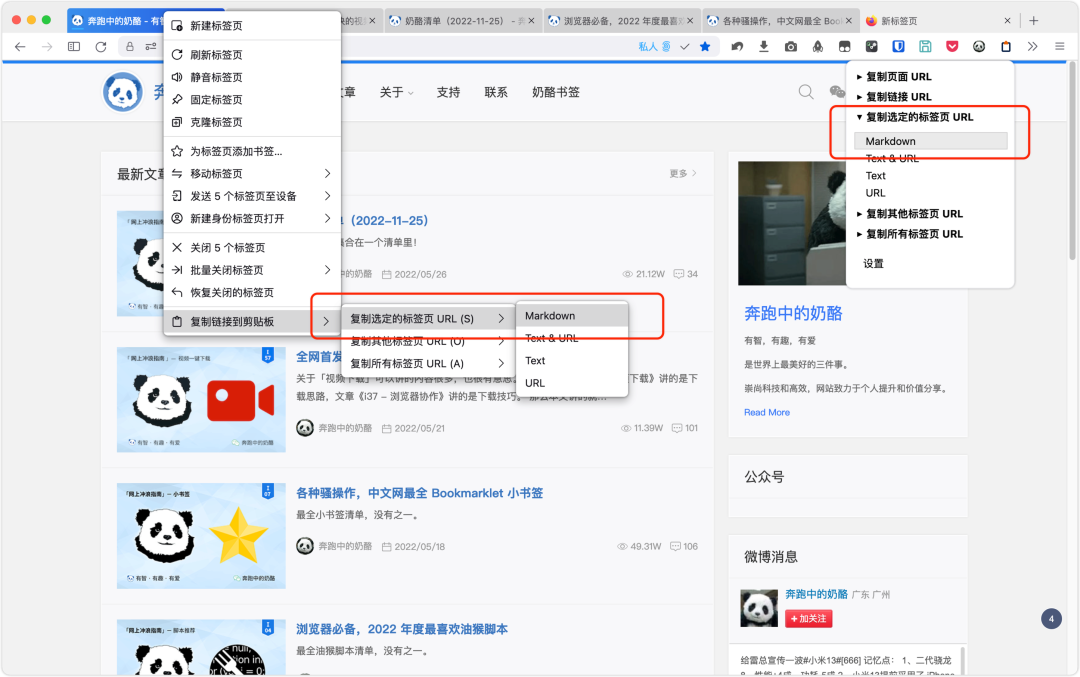Open 设置 in the extension popup
Viewport: 1080px width, 677px height.
[873, 264]
